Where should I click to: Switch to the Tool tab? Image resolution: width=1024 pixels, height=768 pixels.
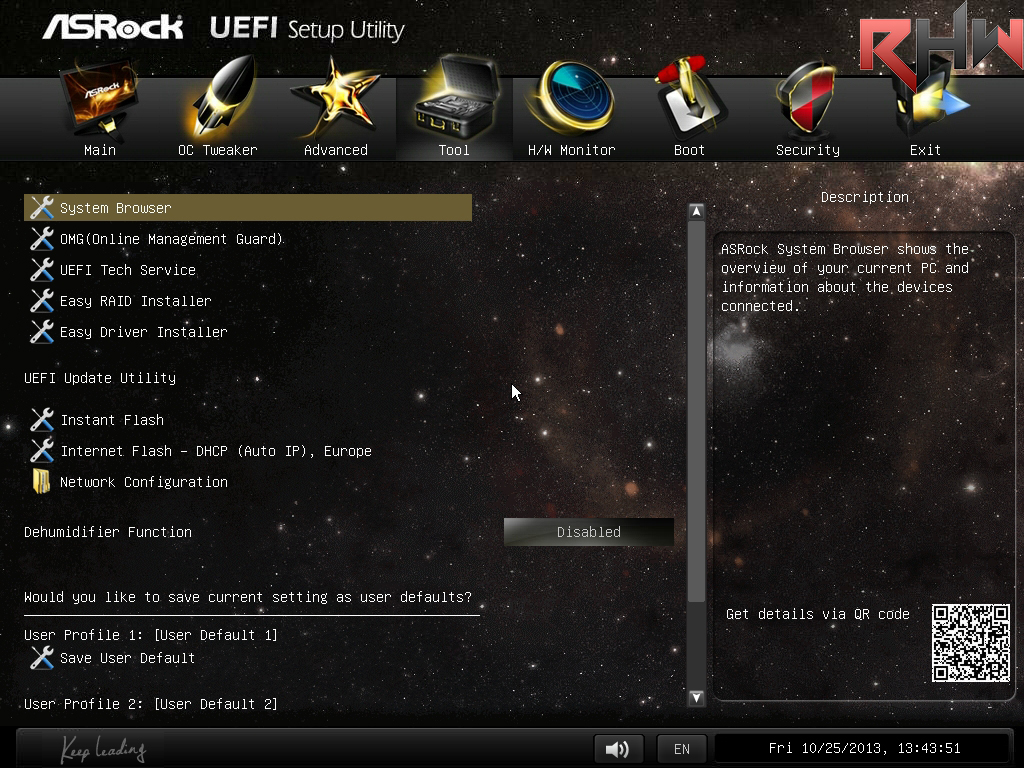453,108
